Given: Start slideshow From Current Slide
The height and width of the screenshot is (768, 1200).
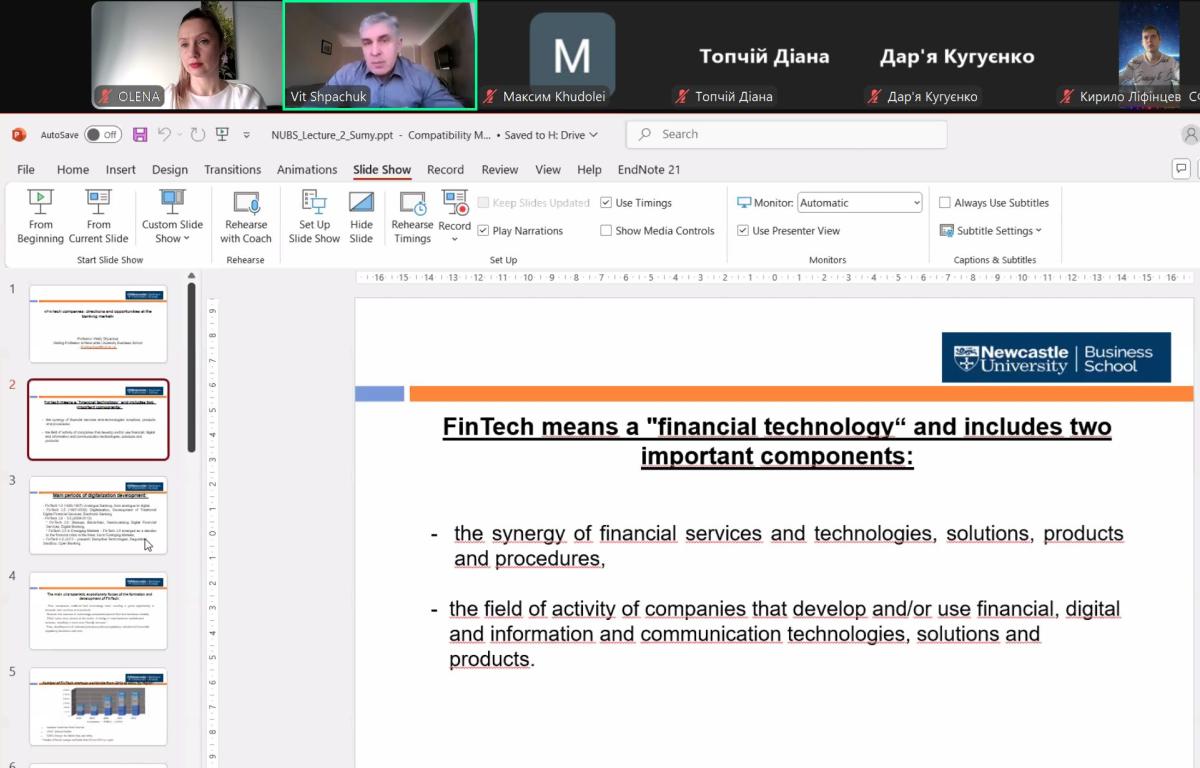Looking at the screenshot, I should (98, 216).
